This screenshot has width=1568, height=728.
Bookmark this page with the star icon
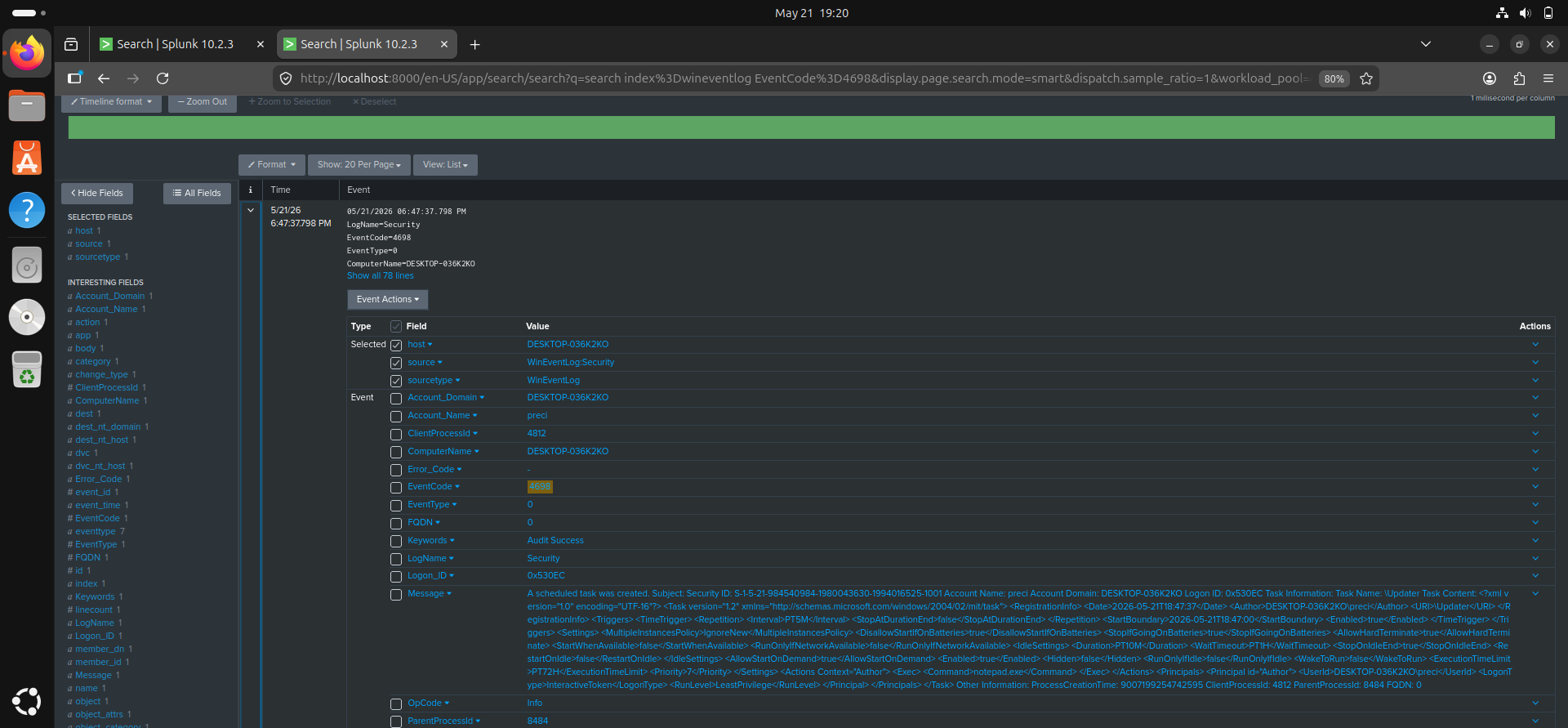(1366, 78)
